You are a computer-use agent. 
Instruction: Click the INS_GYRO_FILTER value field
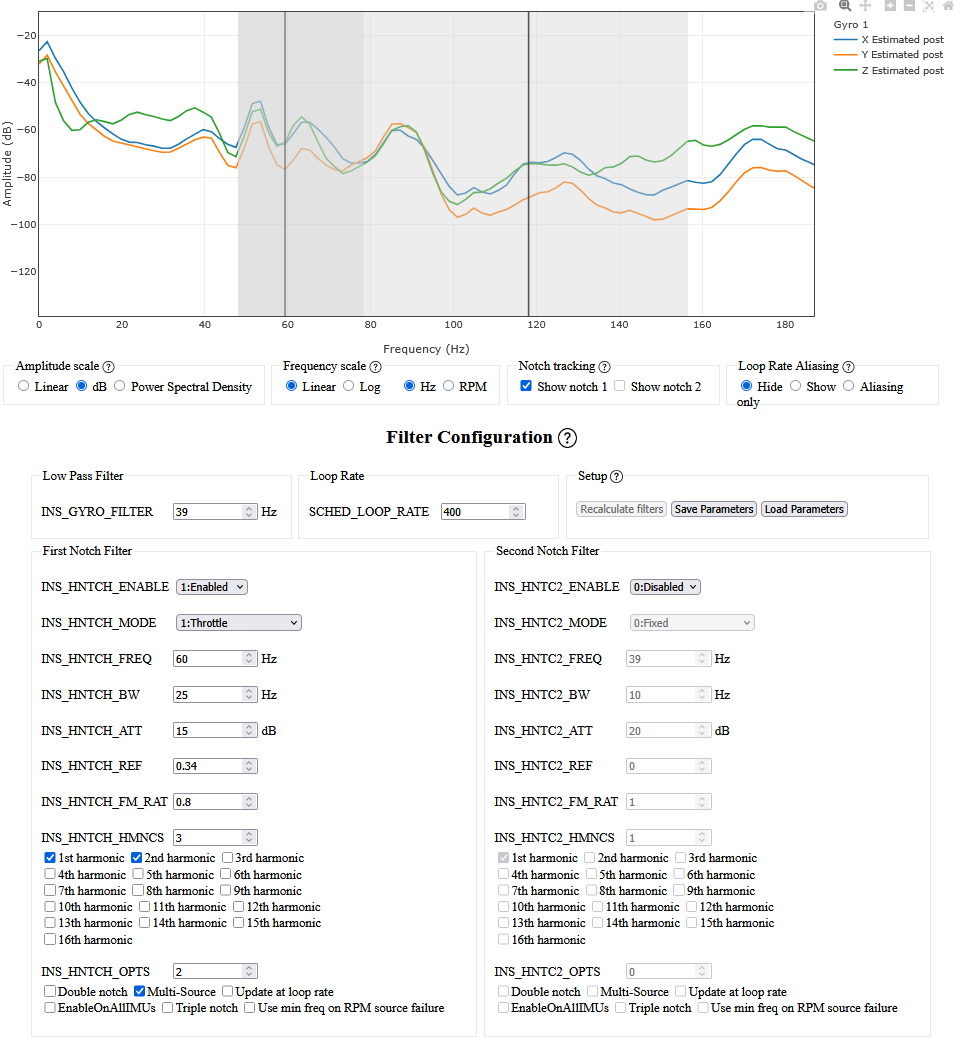point(208,512)
